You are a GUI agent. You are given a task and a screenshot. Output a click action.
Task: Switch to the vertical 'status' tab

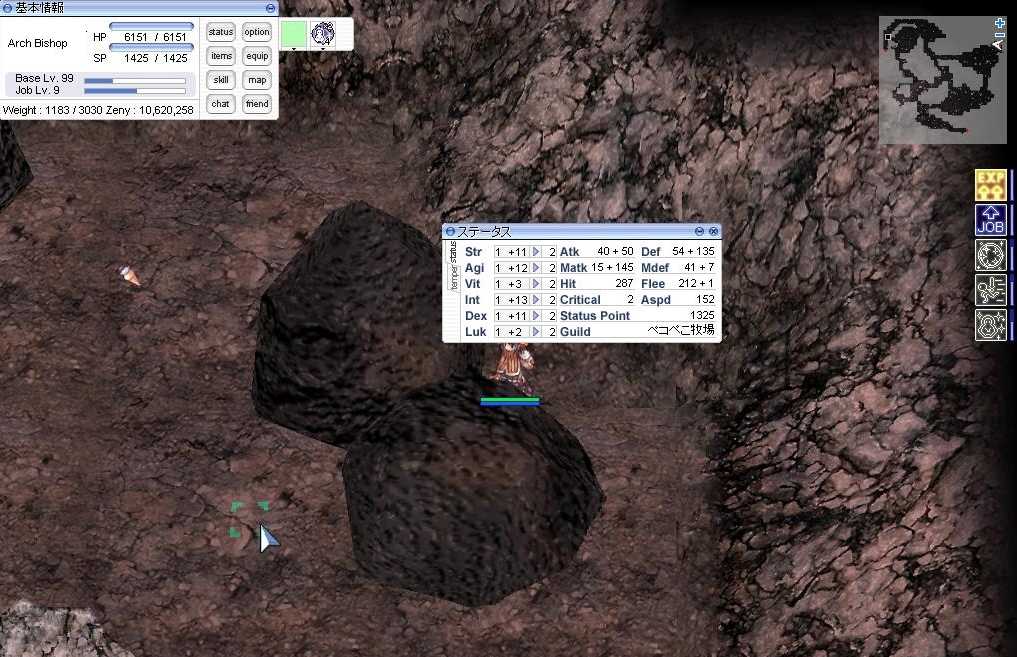coord(453,250)
